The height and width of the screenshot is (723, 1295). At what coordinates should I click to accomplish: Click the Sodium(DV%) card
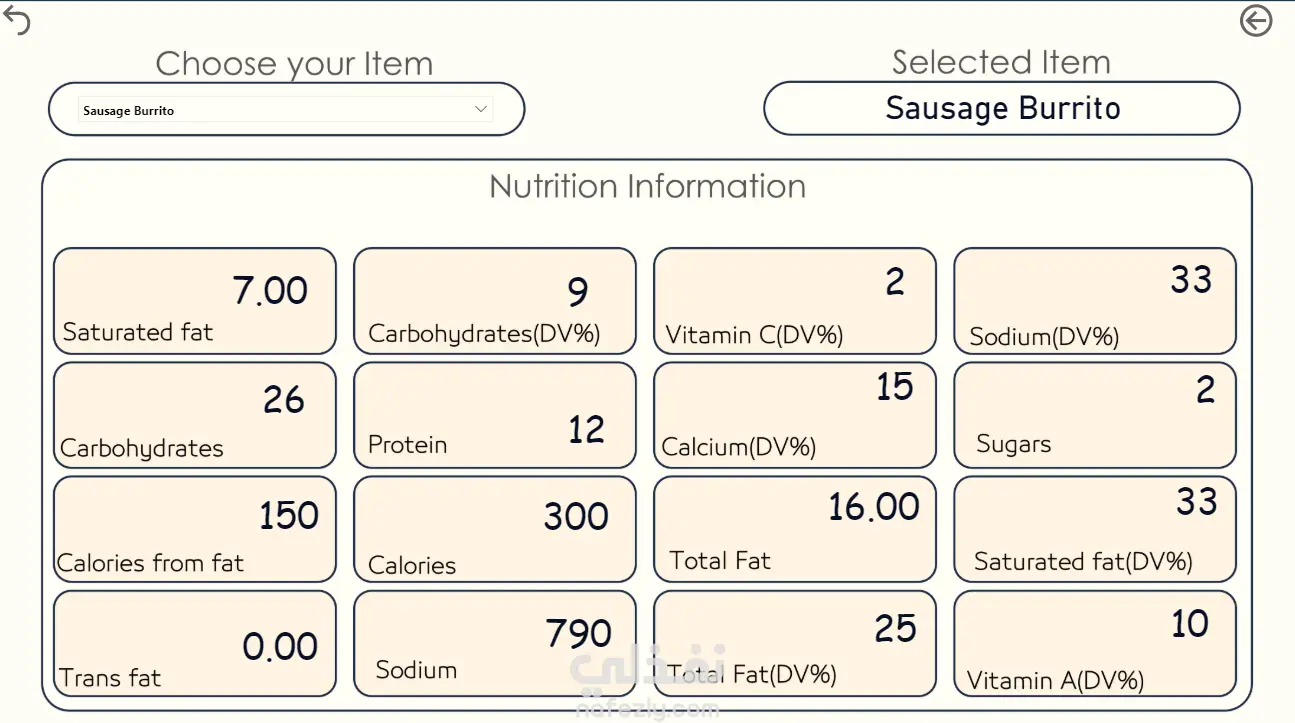click(1095, 301)
